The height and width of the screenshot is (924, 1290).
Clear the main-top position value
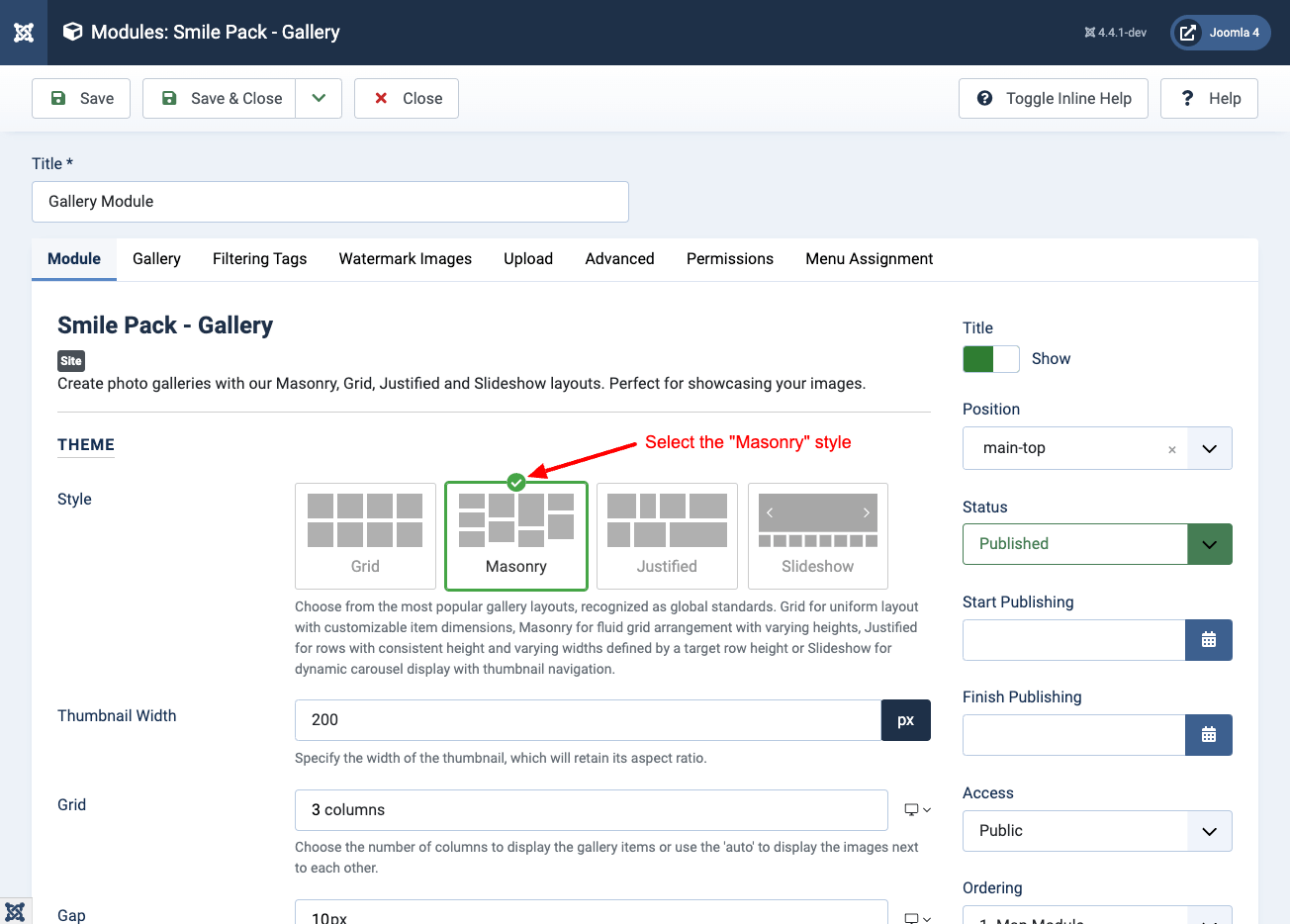(x=1172, y=449)
